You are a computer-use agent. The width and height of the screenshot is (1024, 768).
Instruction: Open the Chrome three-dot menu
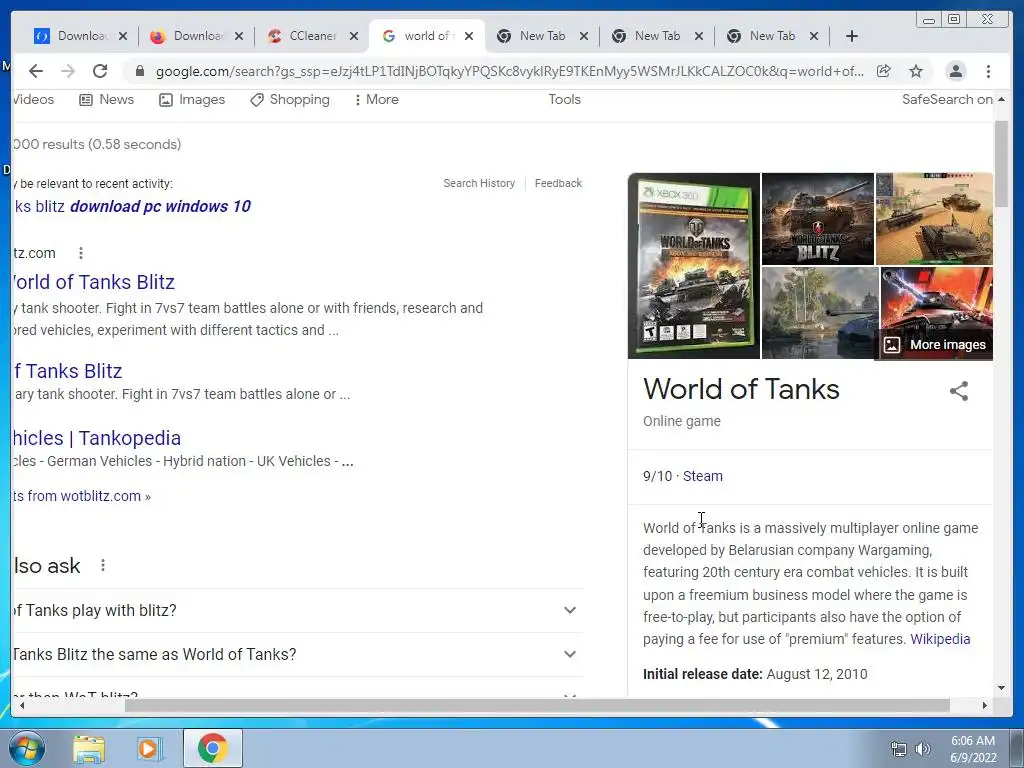tap(988, 71)
